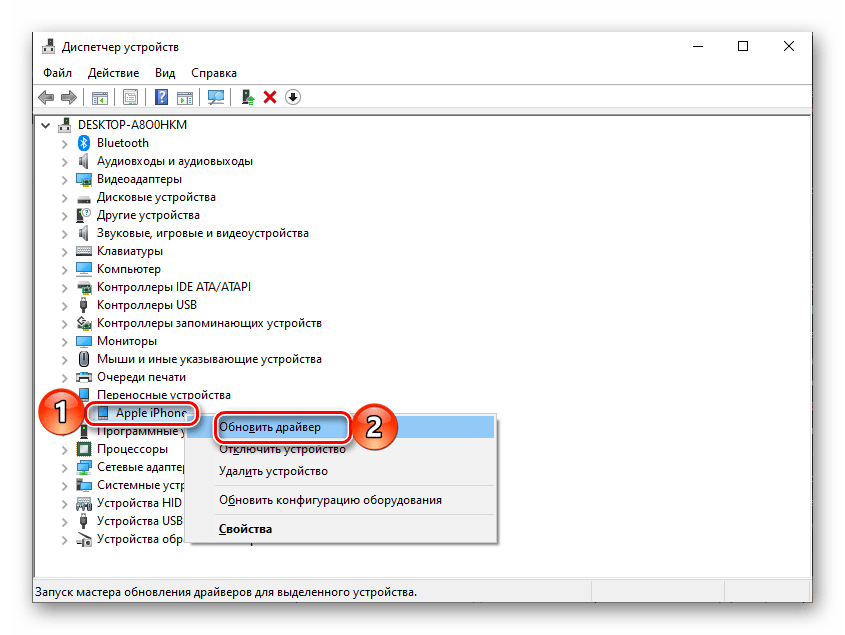Open the Help toolbar icon with question mark
845x635 pixels.
(161, 98)
